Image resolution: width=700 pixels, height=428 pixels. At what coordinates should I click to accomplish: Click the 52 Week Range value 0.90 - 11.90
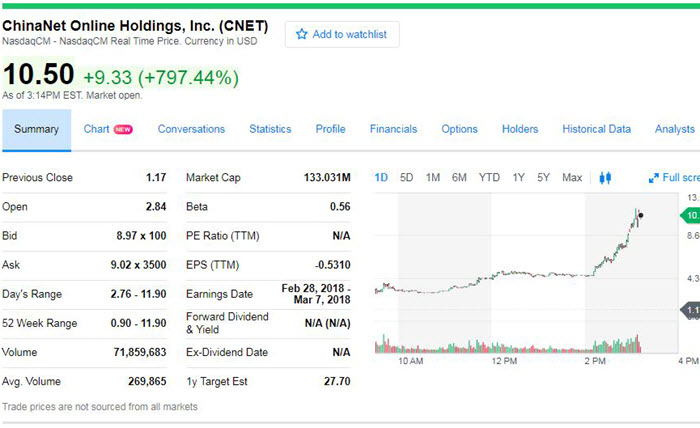[x=138, y=323]
